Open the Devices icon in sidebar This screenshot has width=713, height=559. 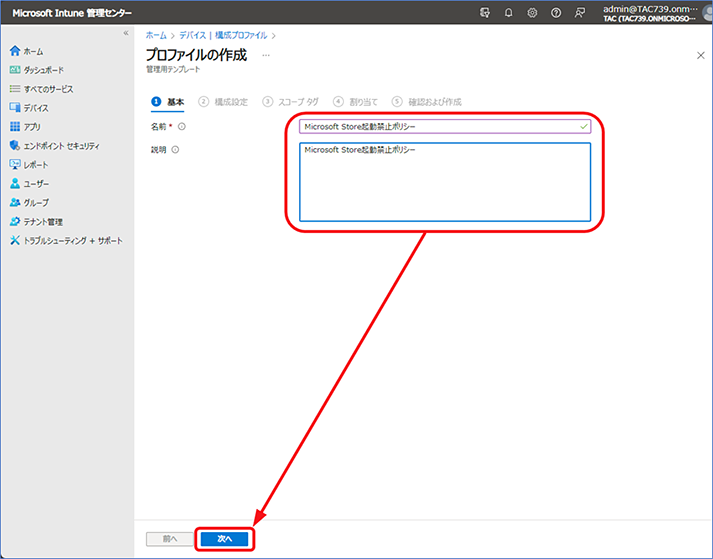point(15,108)
